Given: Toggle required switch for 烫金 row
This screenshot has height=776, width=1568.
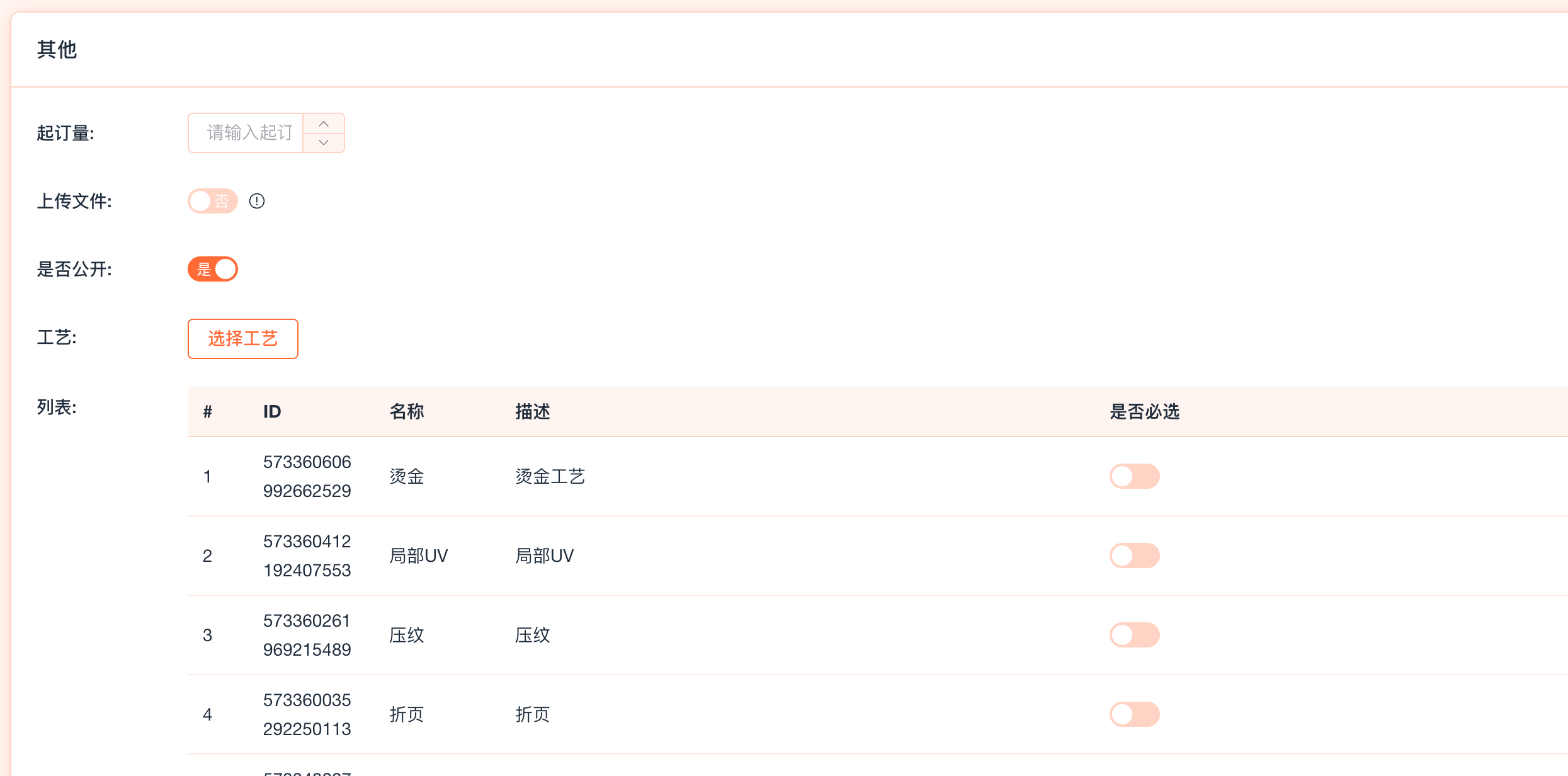Looking at the screenshot, I should tap(1134, 476).
